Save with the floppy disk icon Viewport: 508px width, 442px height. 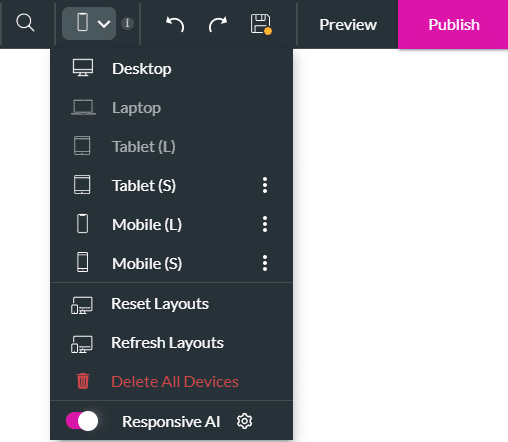click(x=261, y=24)
